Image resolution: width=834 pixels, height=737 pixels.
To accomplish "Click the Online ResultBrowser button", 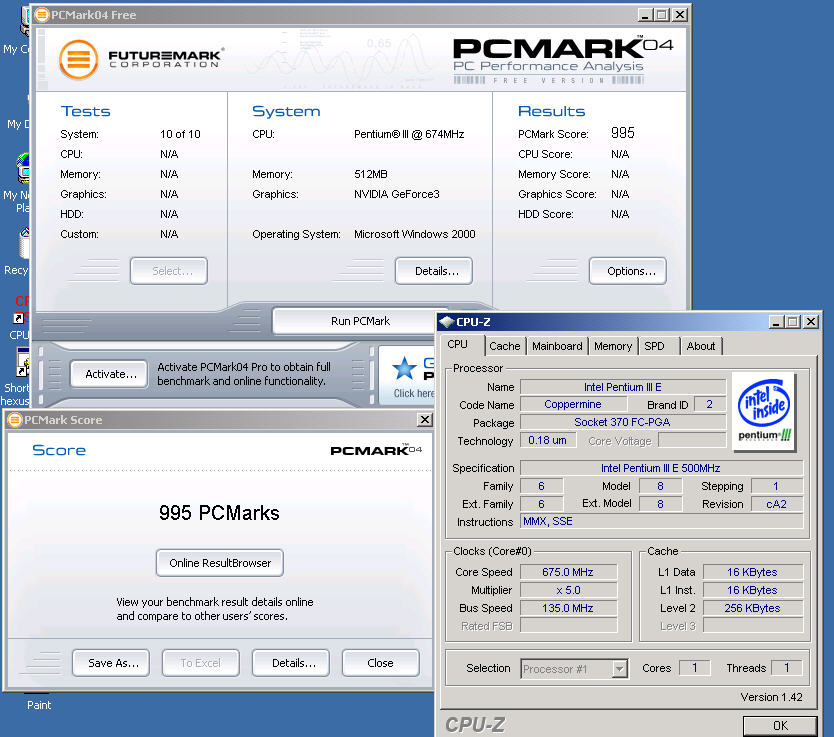I will [x=220, y=563].
